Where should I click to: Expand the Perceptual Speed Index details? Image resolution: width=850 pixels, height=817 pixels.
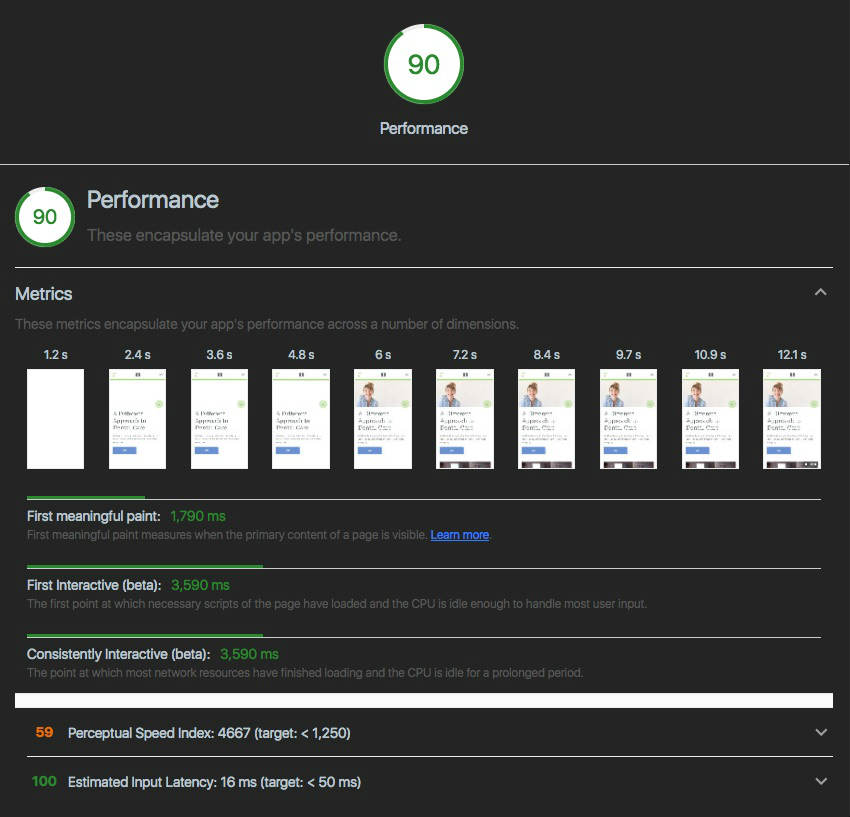pos(820,732)
